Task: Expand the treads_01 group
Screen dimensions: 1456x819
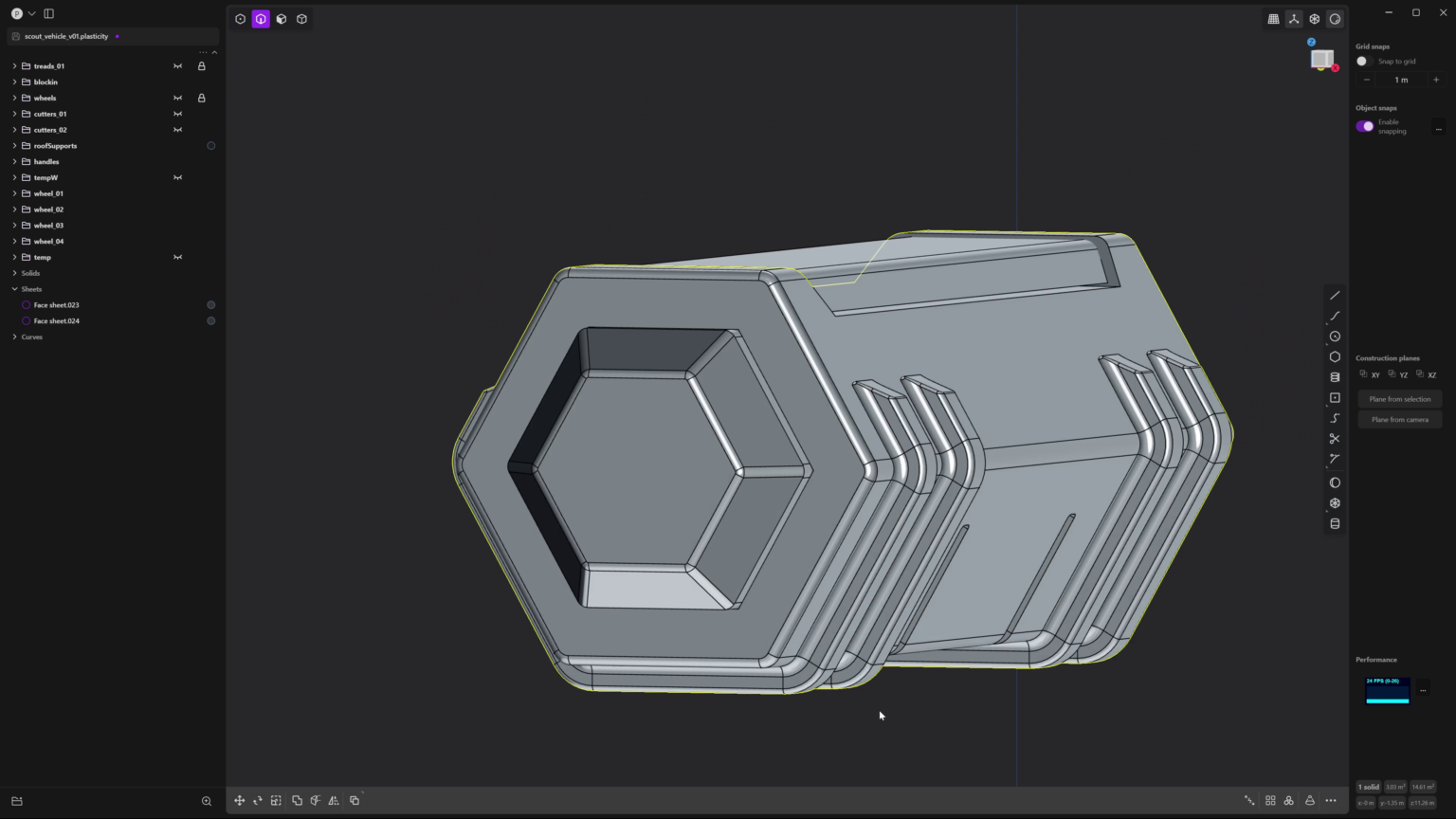Action: pyautogui.click(x=14, y=66)
